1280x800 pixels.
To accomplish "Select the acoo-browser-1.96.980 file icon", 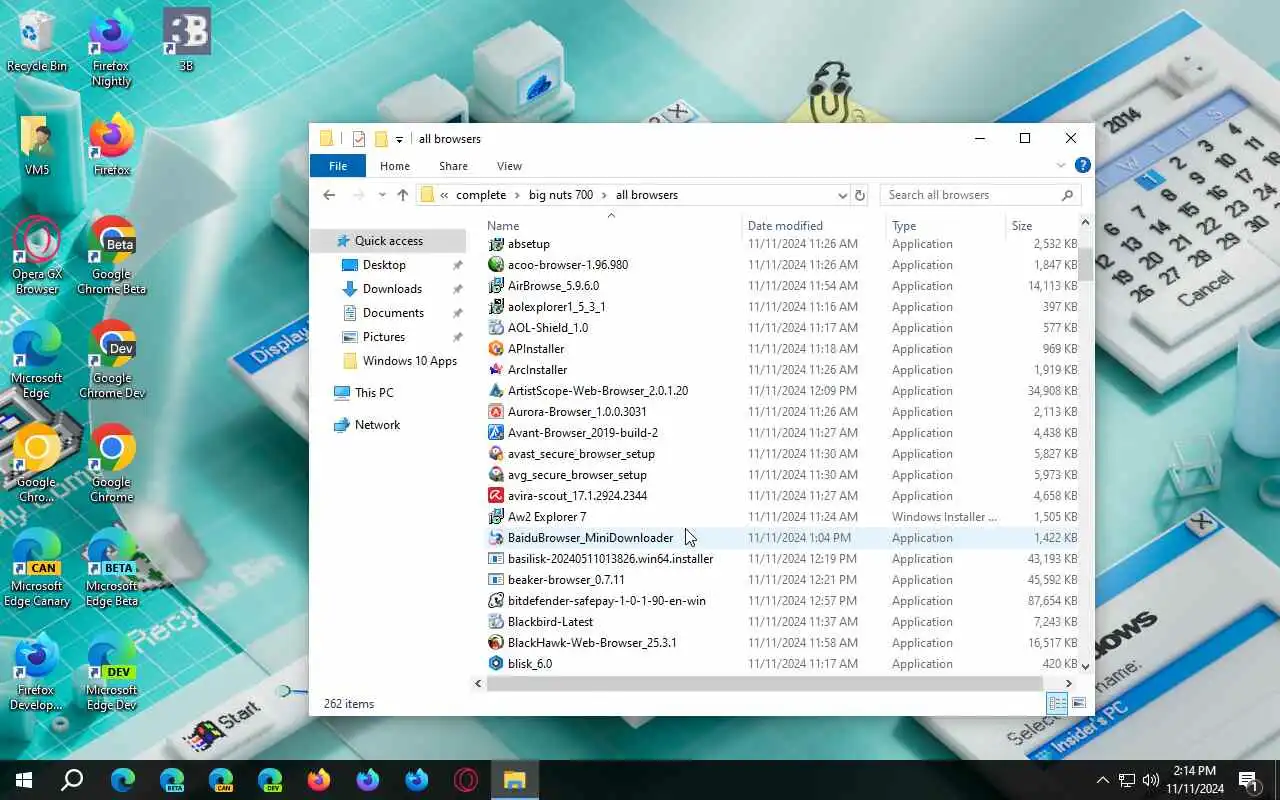I will click(x=495, y=265).
